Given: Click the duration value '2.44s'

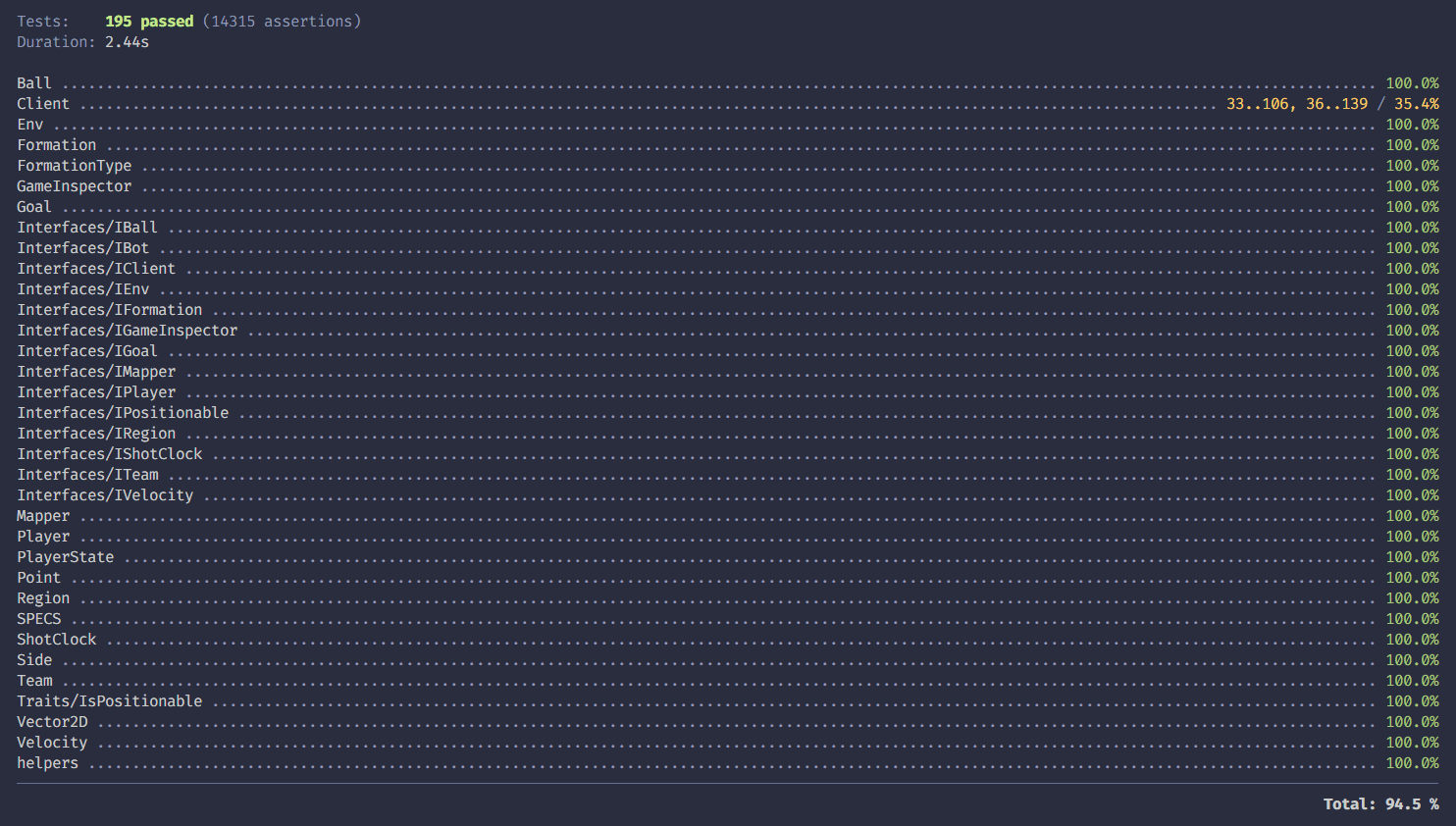Looking at the screenshot, I should [x=128, y=42].
